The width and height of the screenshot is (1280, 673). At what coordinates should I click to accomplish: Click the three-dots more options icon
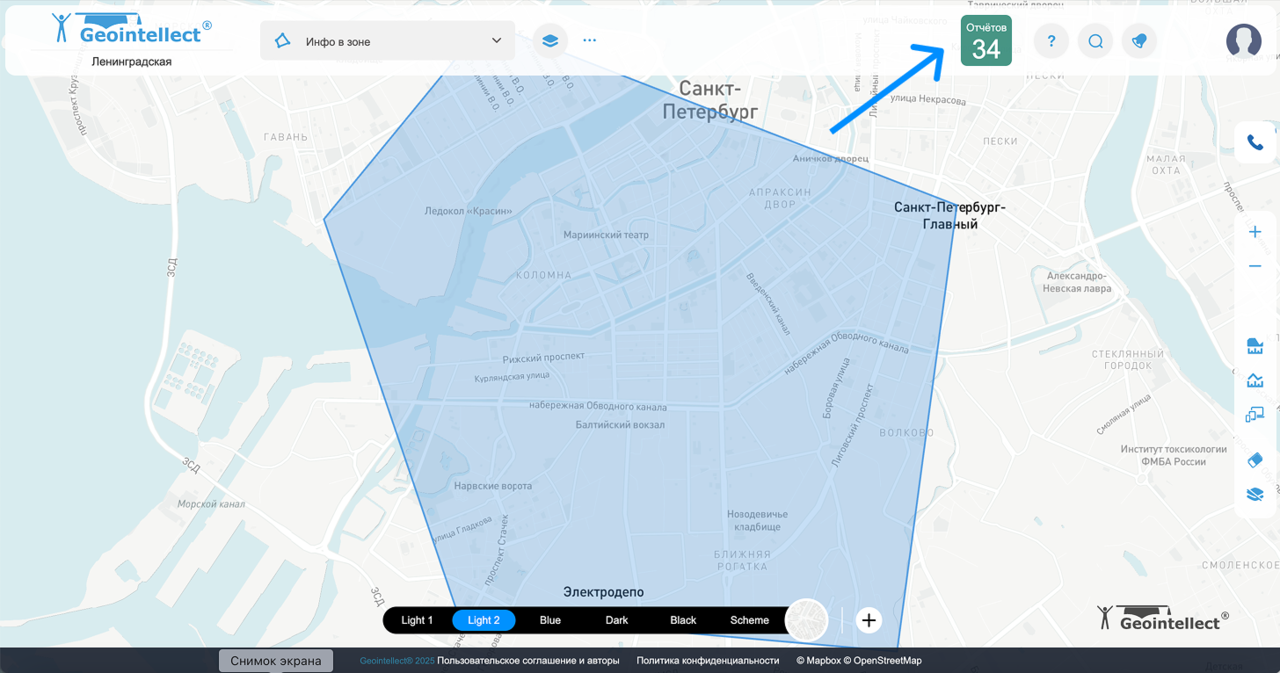pos(589,41)
